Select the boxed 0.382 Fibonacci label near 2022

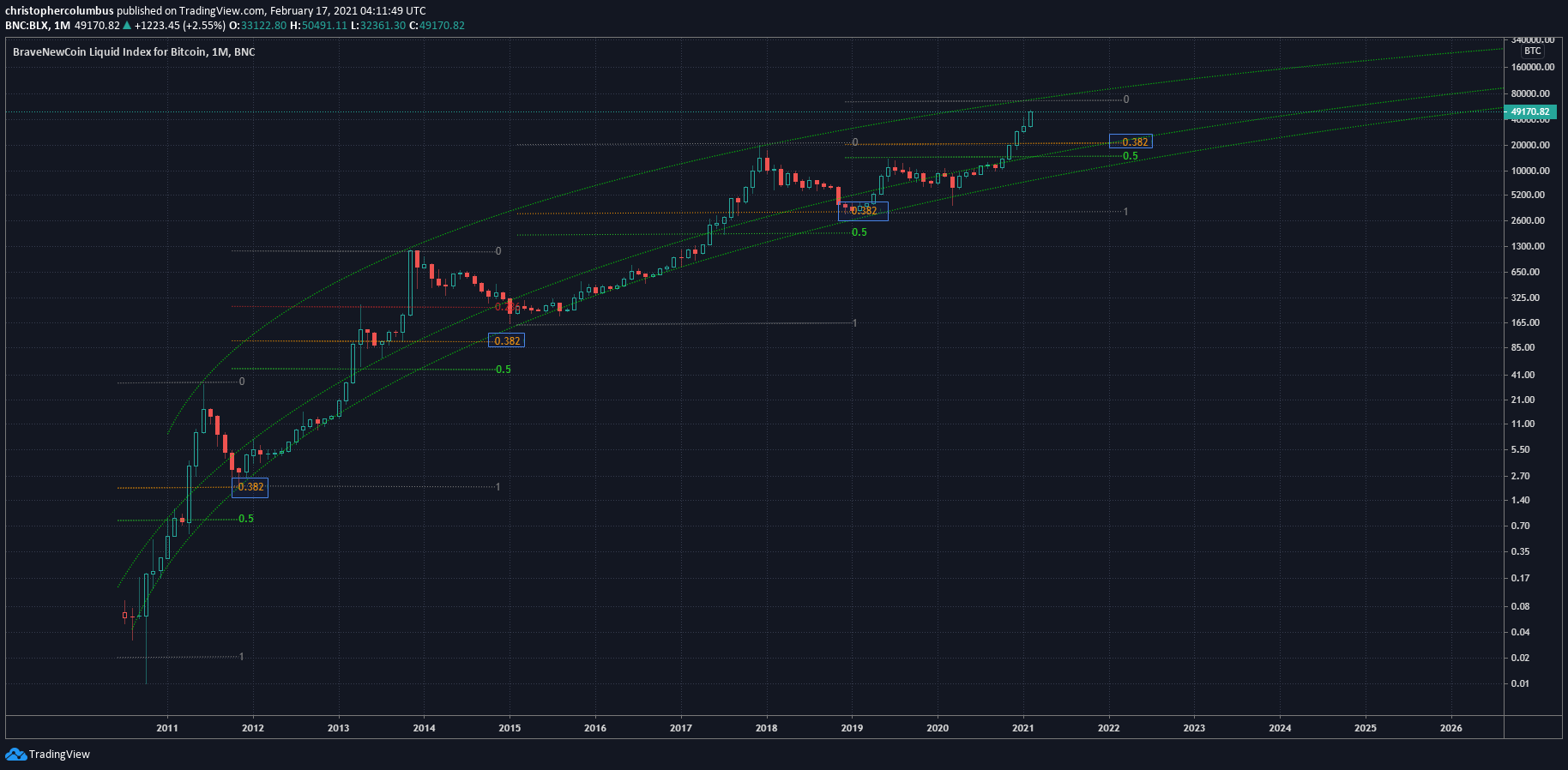click(x=1132, y=142)
